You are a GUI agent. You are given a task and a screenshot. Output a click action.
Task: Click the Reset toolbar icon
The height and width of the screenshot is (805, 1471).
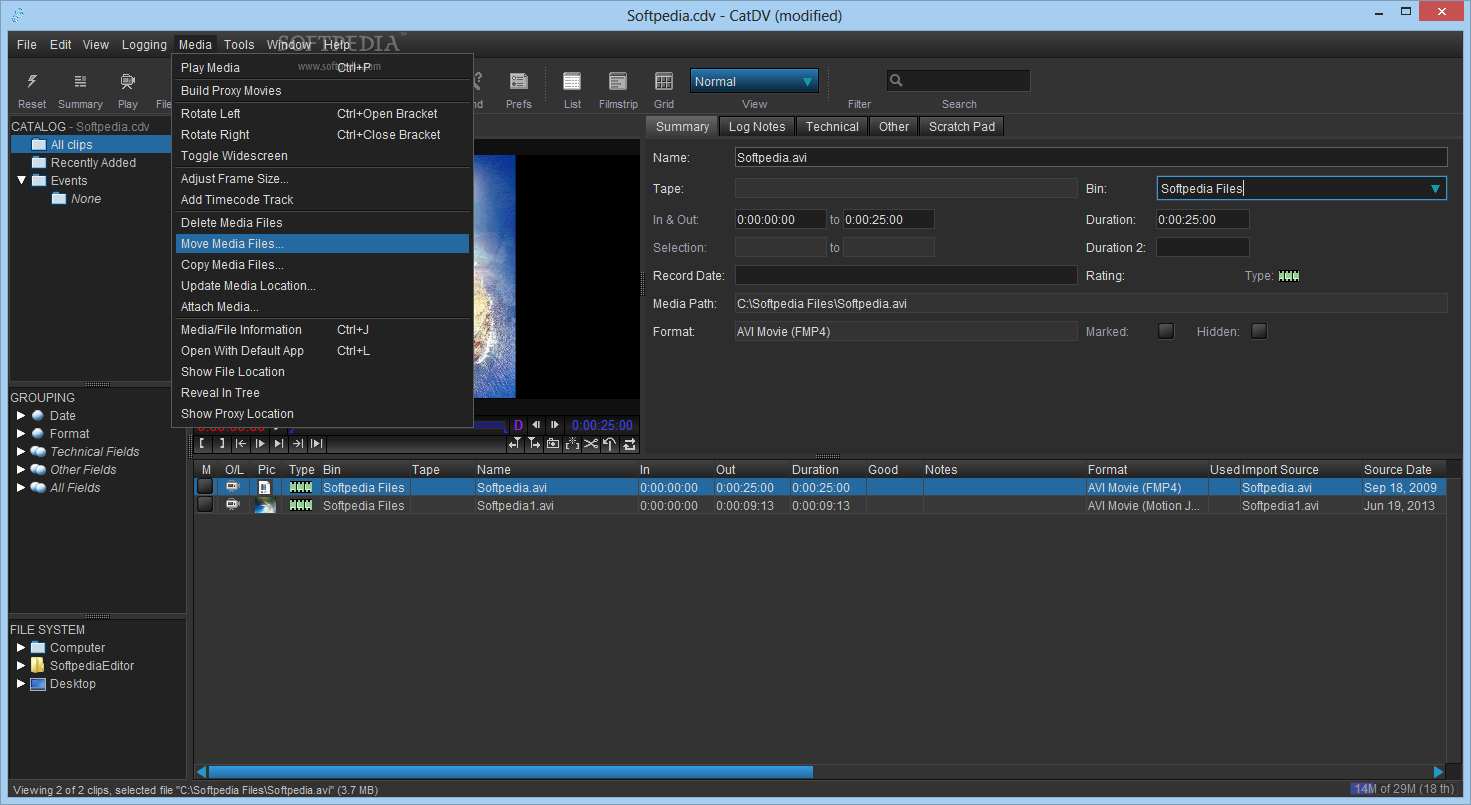tap(32, 82)
